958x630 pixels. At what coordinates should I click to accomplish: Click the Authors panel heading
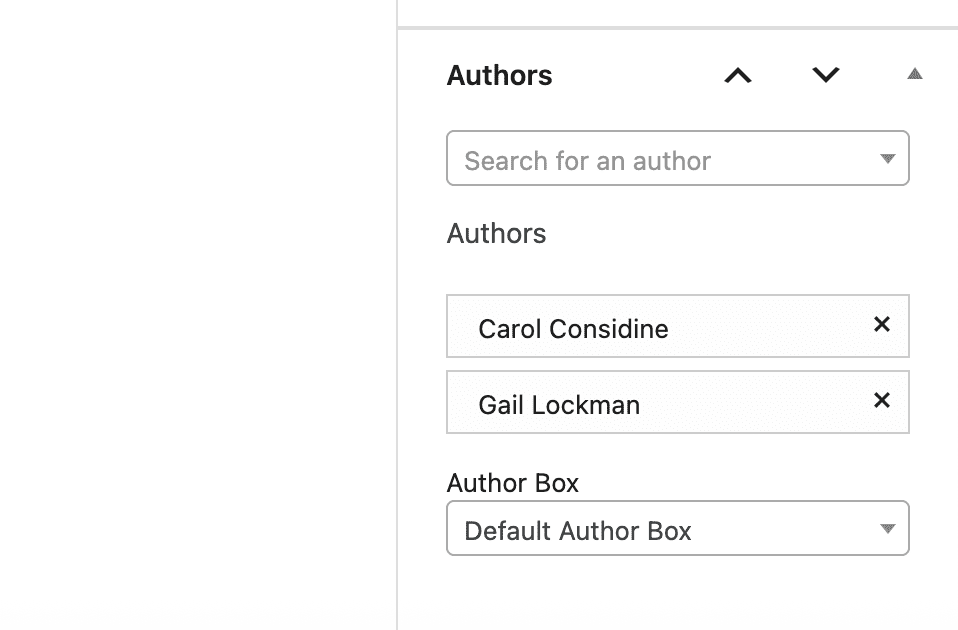pos(499,74)
